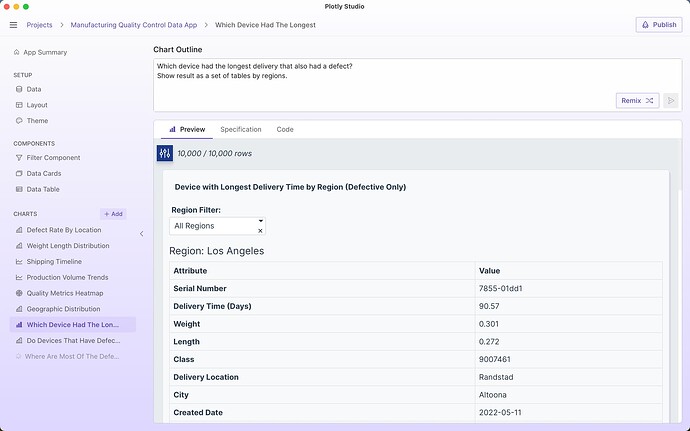
Task: Open the hamburger menu icon
Action: tap(13, 25)
